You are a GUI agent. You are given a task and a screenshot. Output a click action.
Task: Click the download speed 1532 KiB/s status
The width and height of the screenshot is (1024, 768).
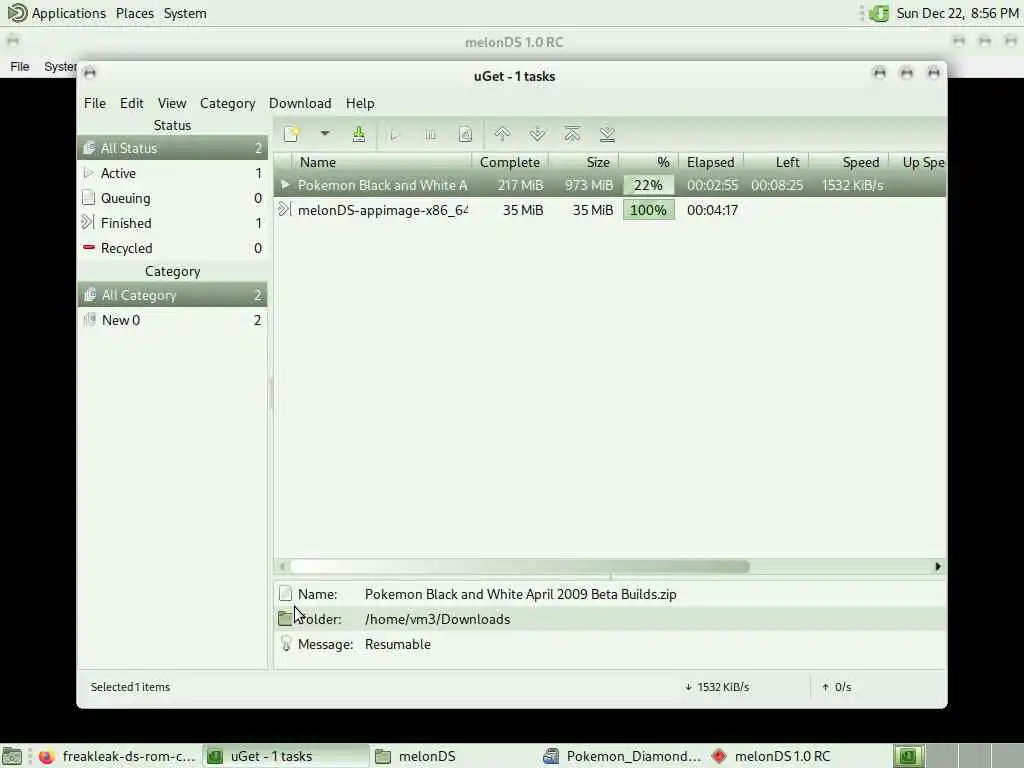(x=717, y=687)
